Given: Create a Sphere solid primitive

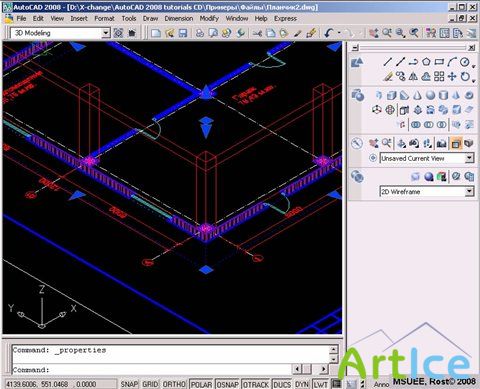Looking at the screenshot, I should click(430, 95).
